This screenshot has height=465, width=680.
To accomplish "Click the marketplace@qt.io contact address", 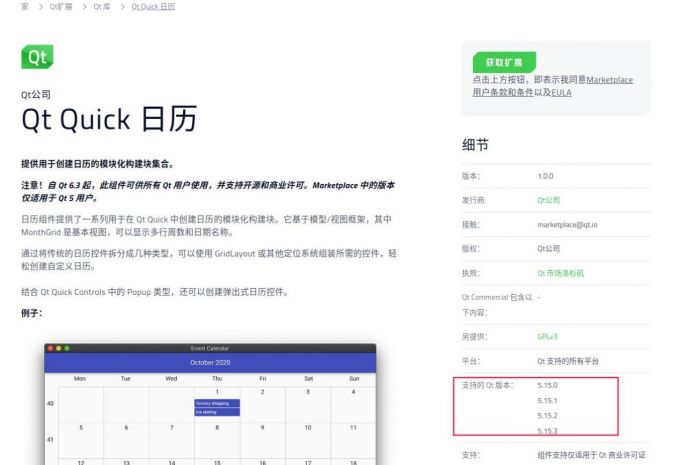I will point(567,224).
